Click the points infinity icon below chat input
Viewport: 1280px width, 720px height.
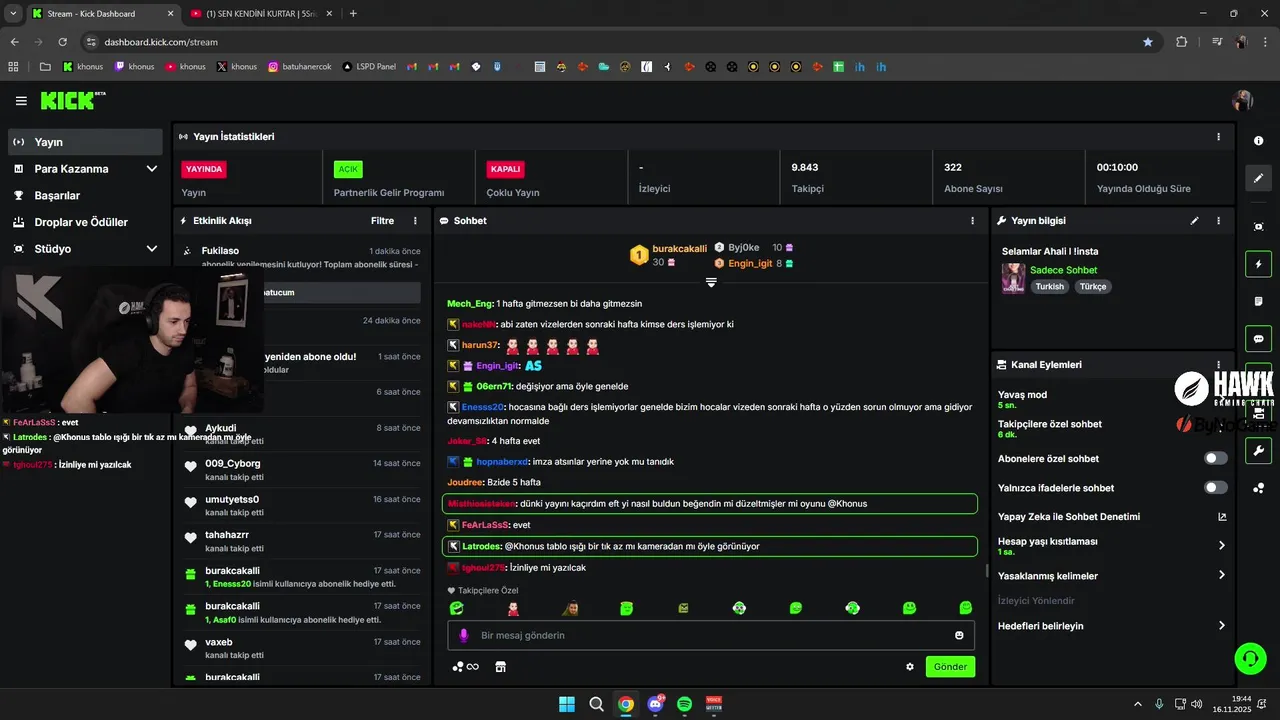tap(465, 667)
